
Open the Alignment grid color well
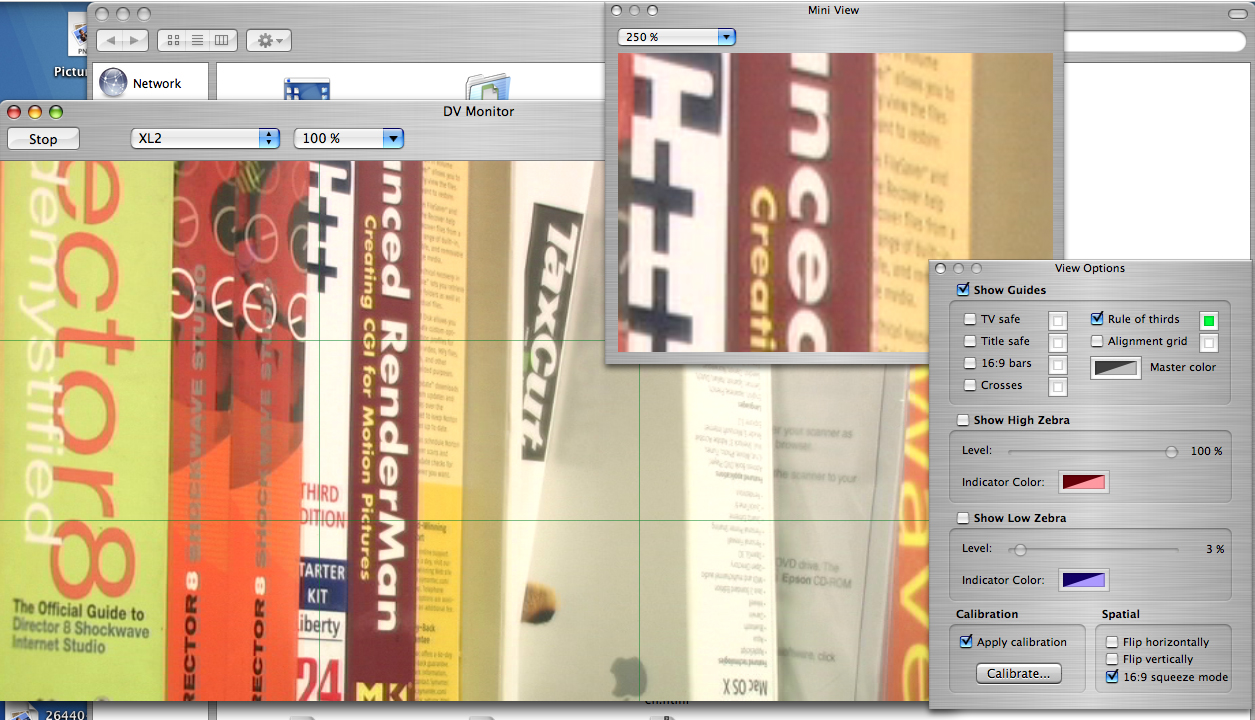coord(1209,343)
